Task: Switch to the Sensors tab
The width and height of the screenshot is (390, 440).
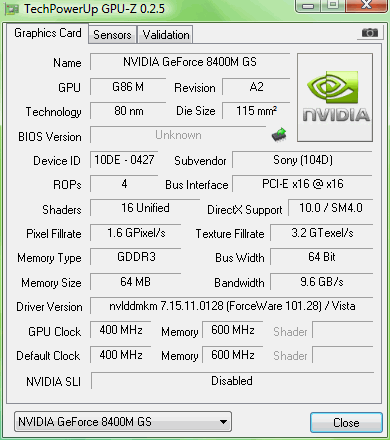Action: tap(112, 35)
